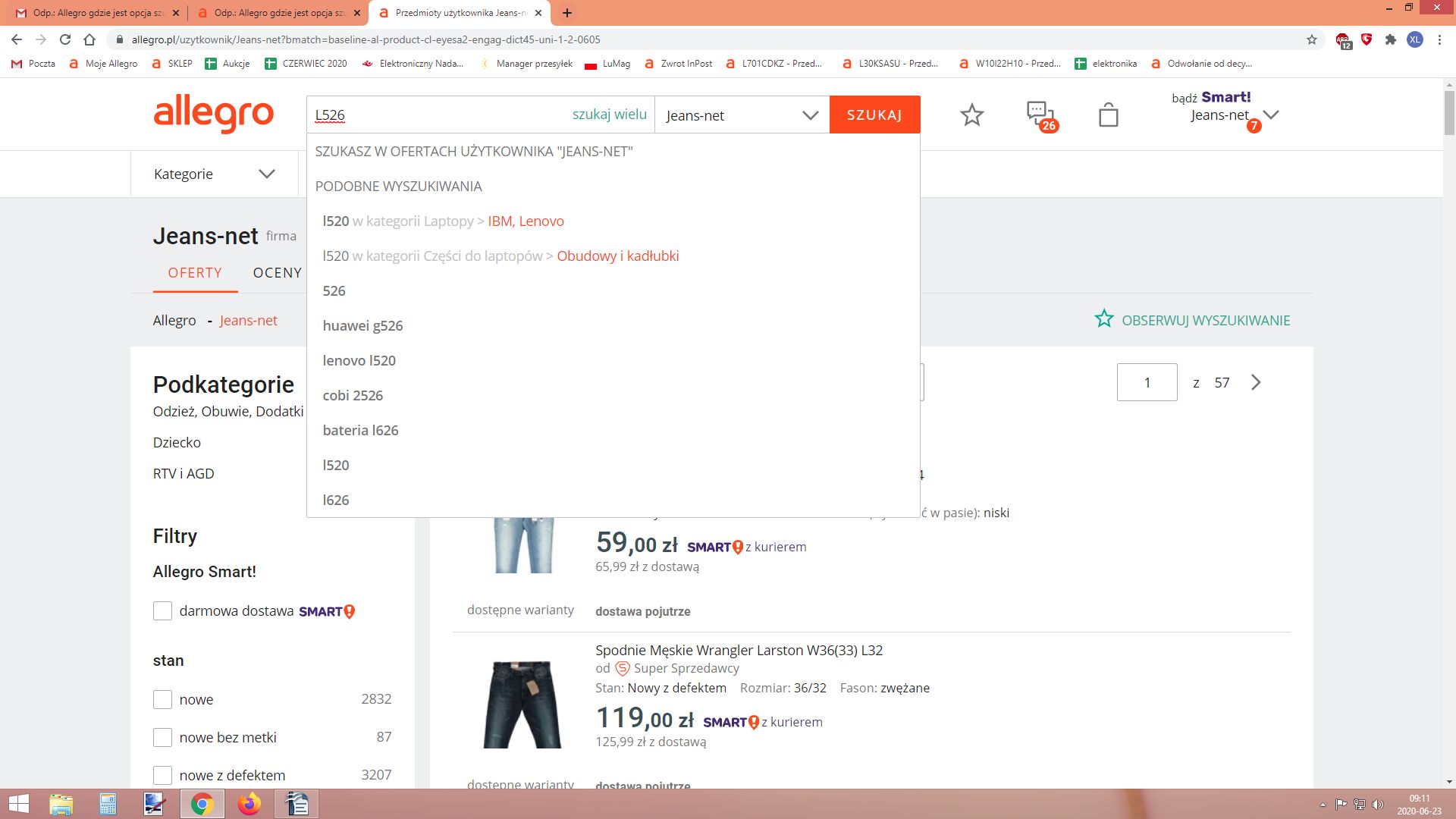Check the nowe condition filter
The height and width of the screenshot is (819, 1456).
pyautogui.click(x=162, y=699)
